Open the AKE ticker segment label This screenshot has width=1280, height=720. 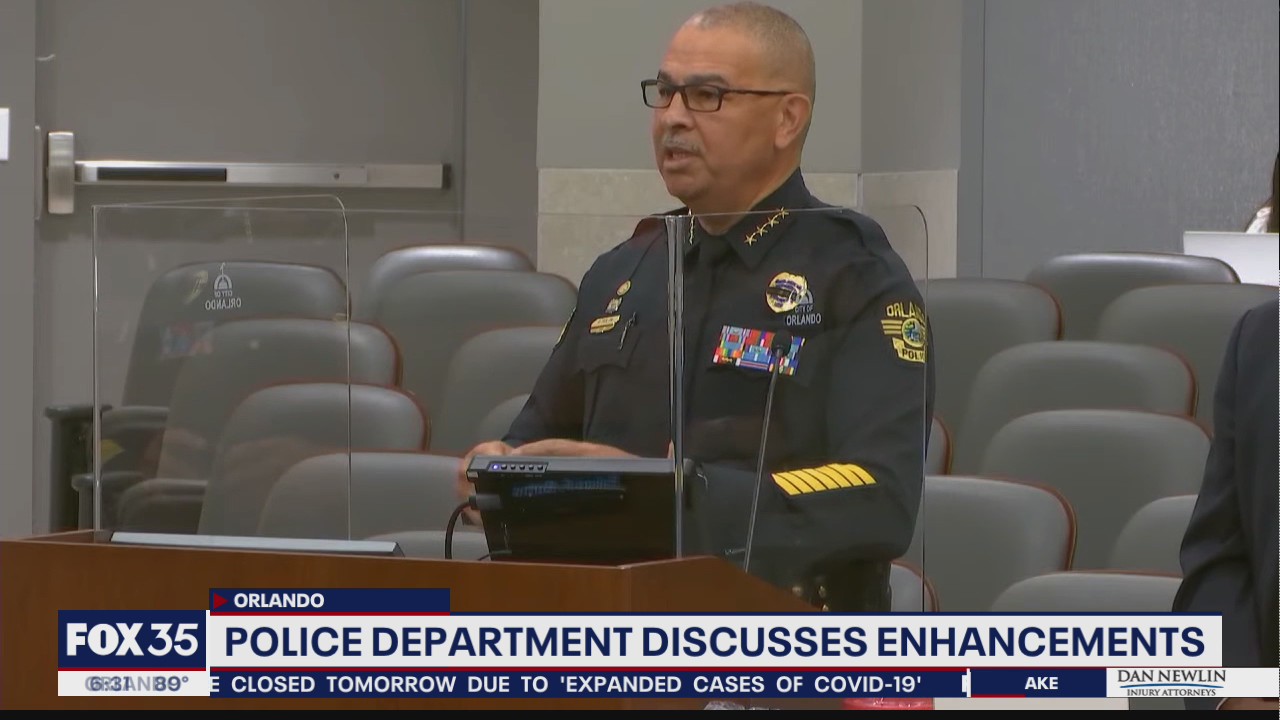1040,683
